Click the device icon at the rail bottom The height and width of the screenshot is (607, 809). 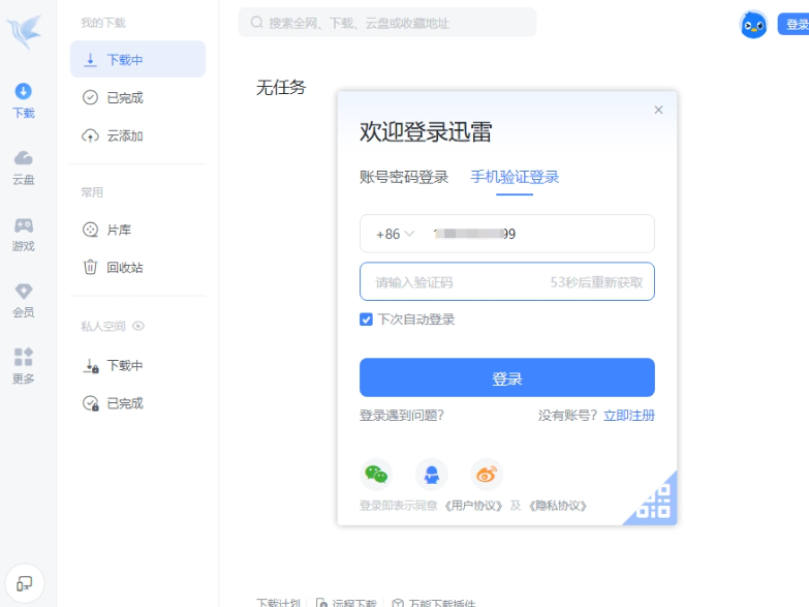(24, 584)
